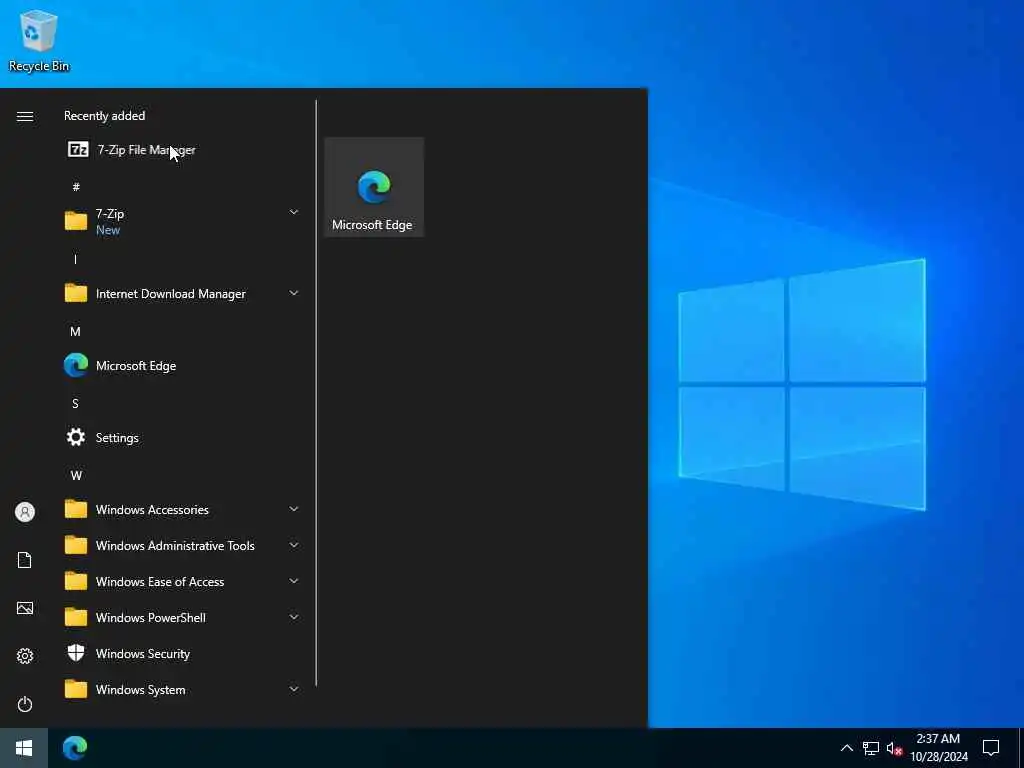
Task: Open Documents from the Start sidebar
Action: pos(25,560)
